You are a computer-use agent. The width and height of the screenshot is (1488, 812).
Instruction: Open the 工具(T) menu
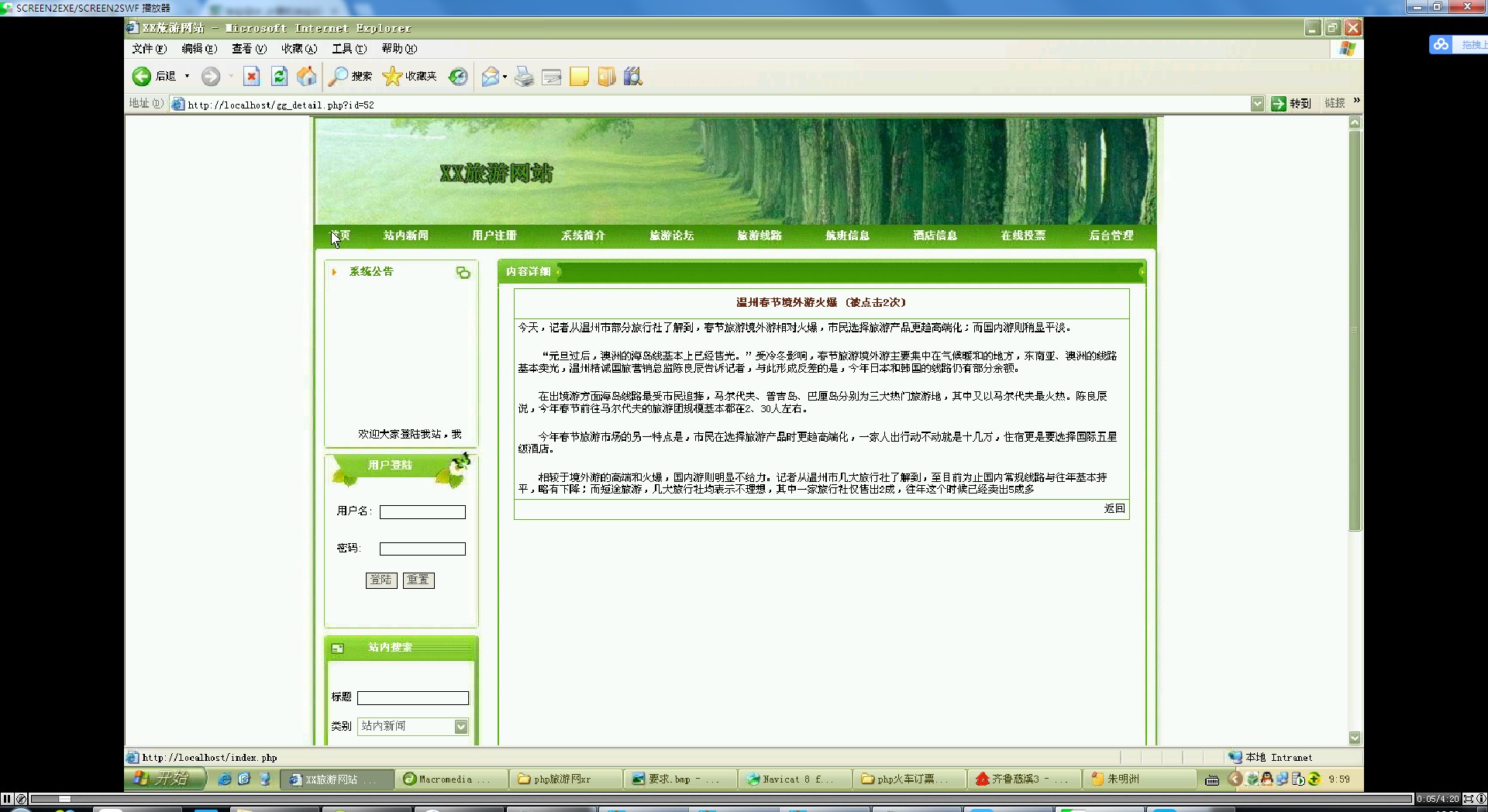click(349, 49)
